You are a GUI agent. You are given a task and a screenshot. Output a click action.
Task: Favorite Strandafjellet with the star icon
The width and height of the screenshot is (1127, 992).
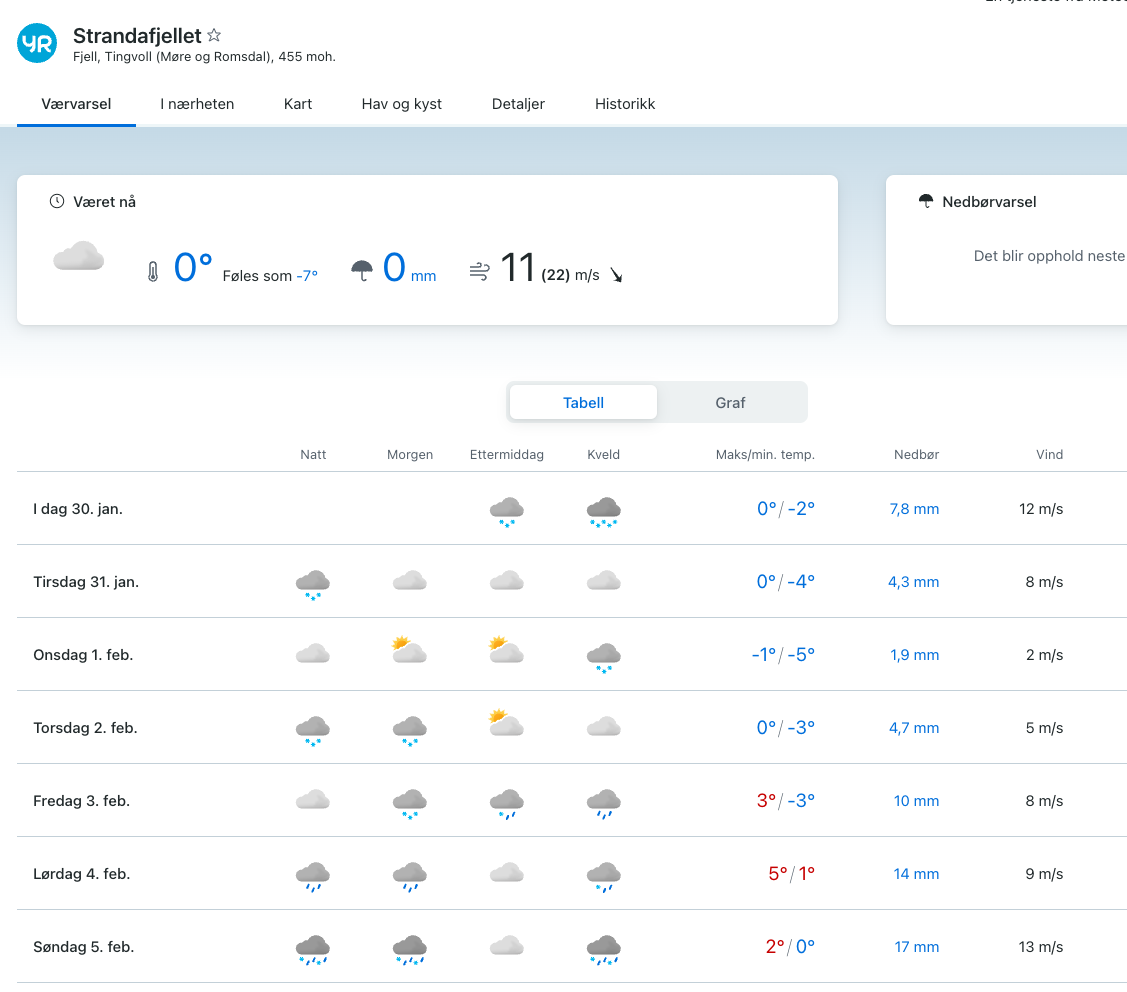(x=214, y=35)
